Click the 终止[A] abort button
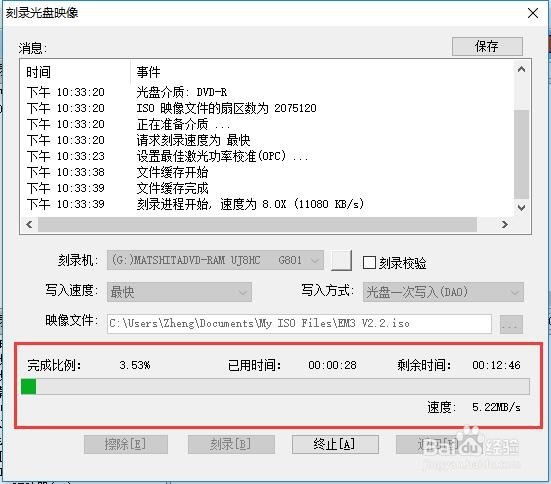Viewport: 551px width, 484px height. (335, 445)
